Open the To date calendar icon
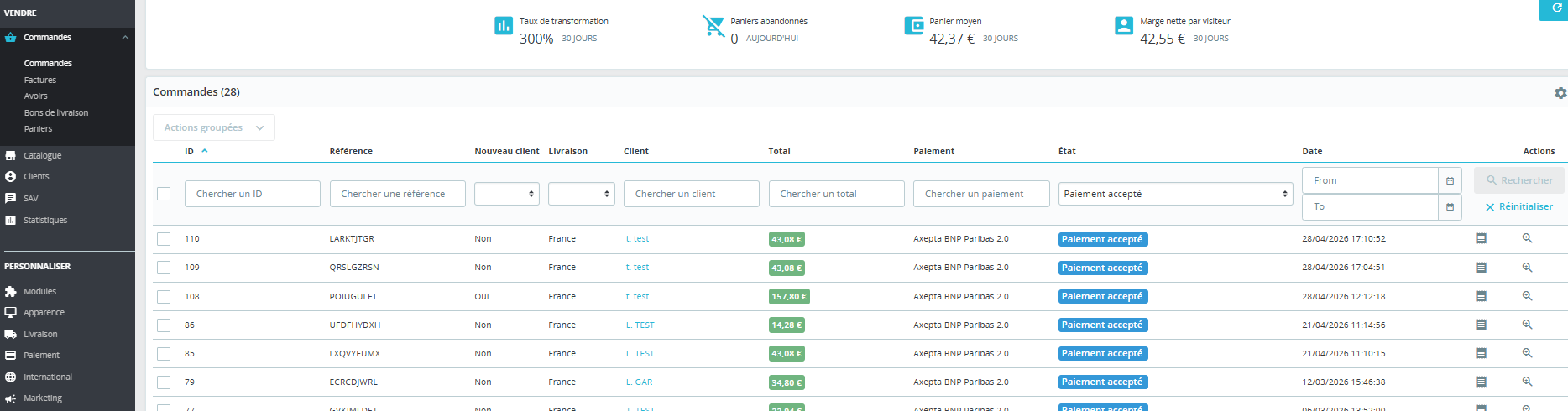 (1450, 206)
